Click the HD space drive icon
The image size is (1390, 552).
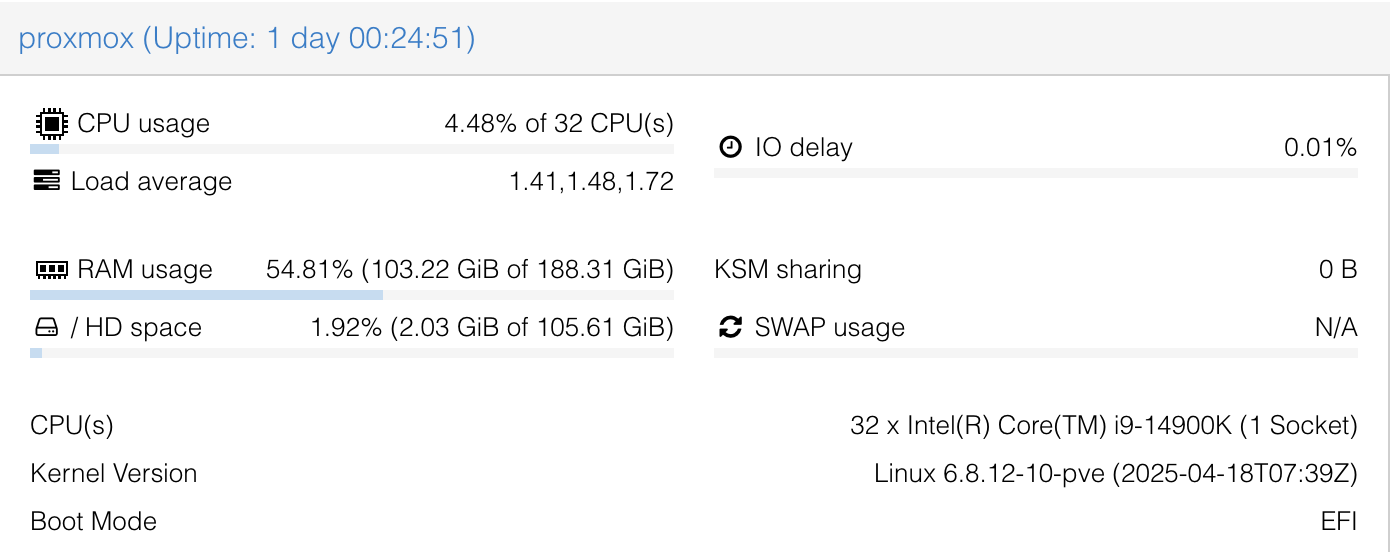pyautogui.click(x=46, y=328)
